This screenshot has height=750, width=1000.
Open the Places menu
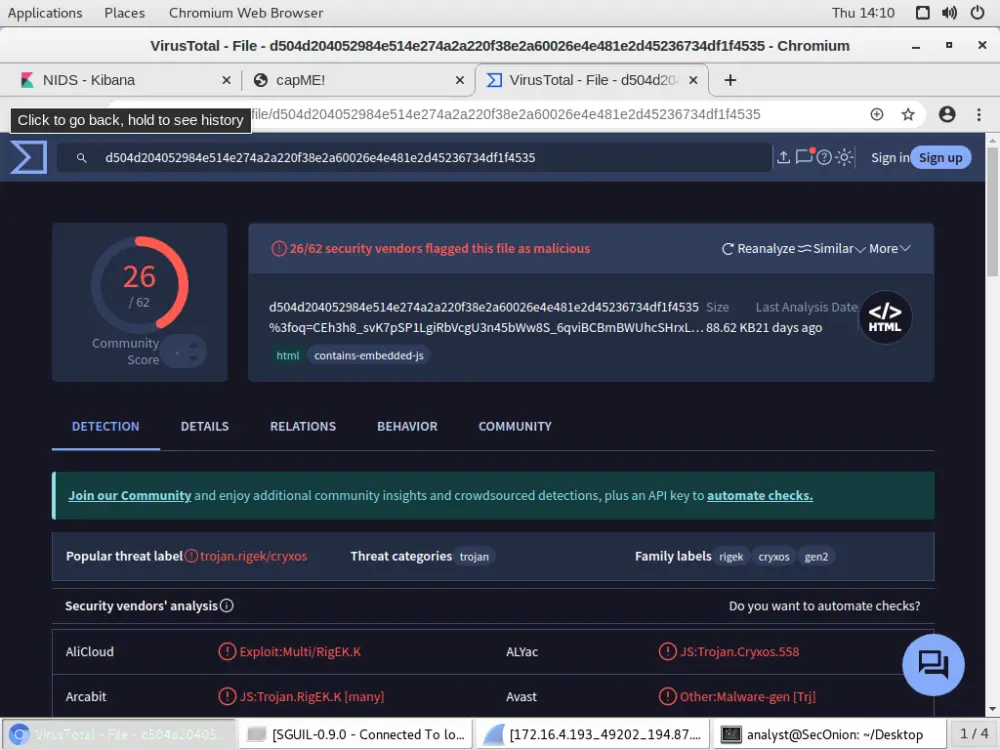(x=124, y=12)
